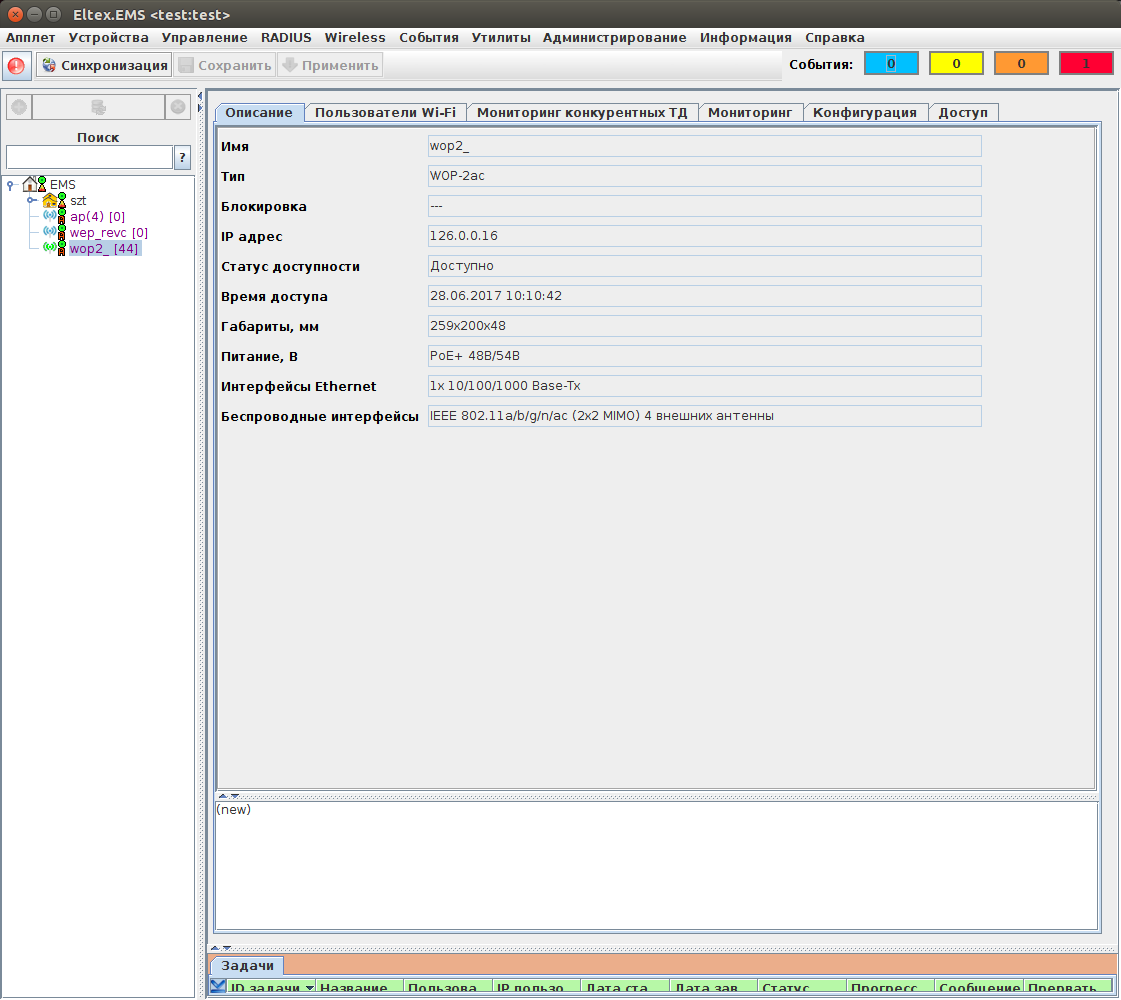
Task: Open the События menu
Action: click(429, 37)
